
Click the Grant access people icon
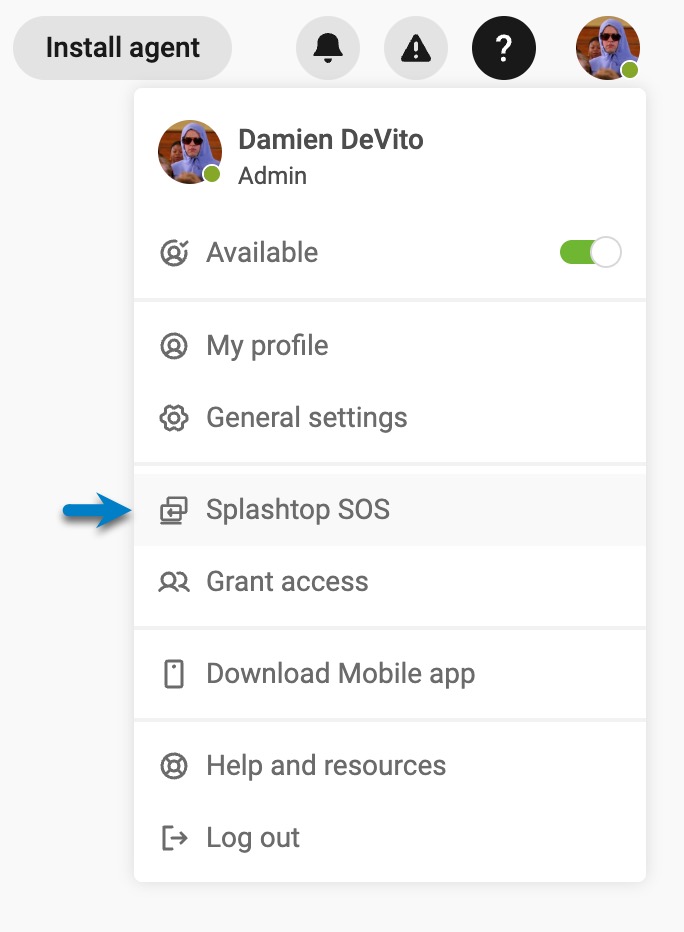coord(174,582)
